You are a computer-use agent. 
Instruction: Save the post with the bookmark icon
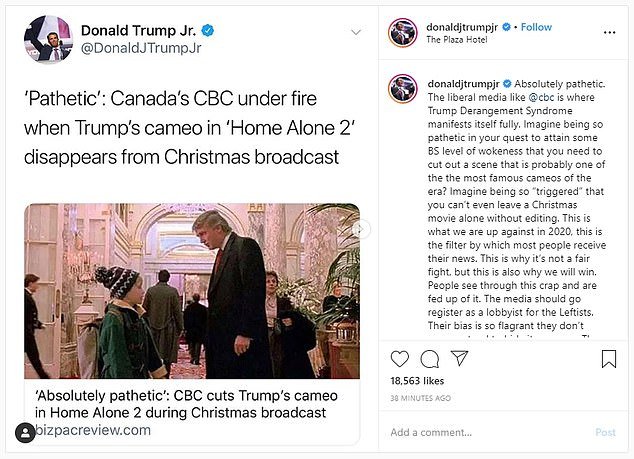point(609,358)
